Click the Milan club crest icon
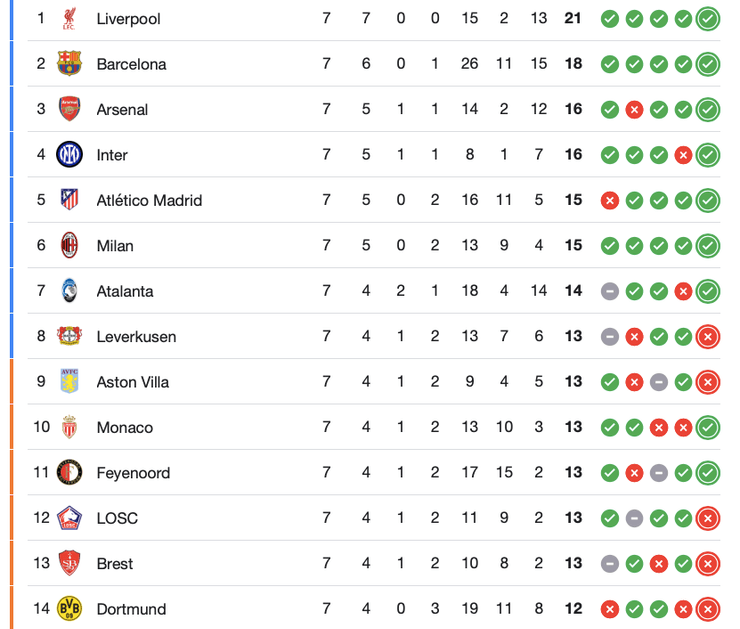Screen dimensions: 740x629 pyautogui.click(x=69, y=246)
